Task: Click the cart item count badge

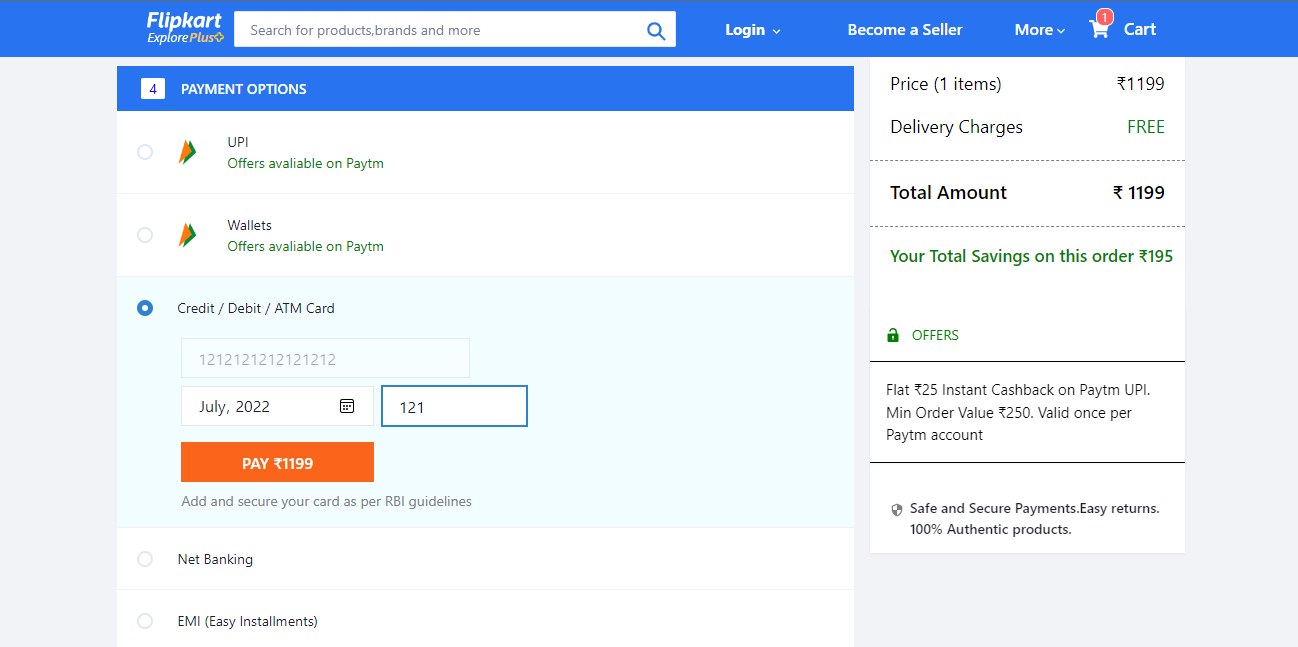Action: tap(1104, 17)
